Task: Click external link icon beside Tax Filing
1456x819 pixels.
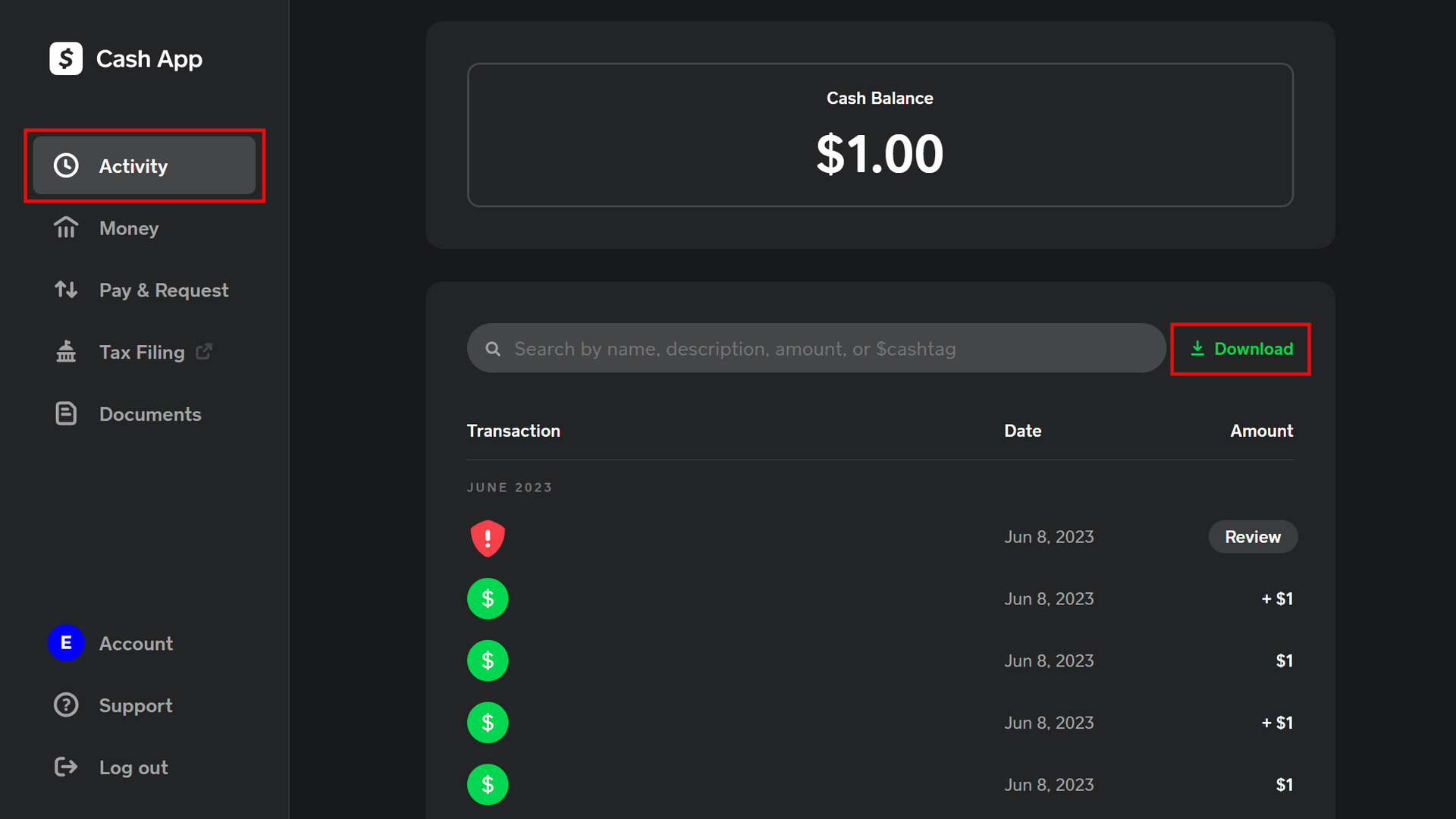Action: point(204,352)
